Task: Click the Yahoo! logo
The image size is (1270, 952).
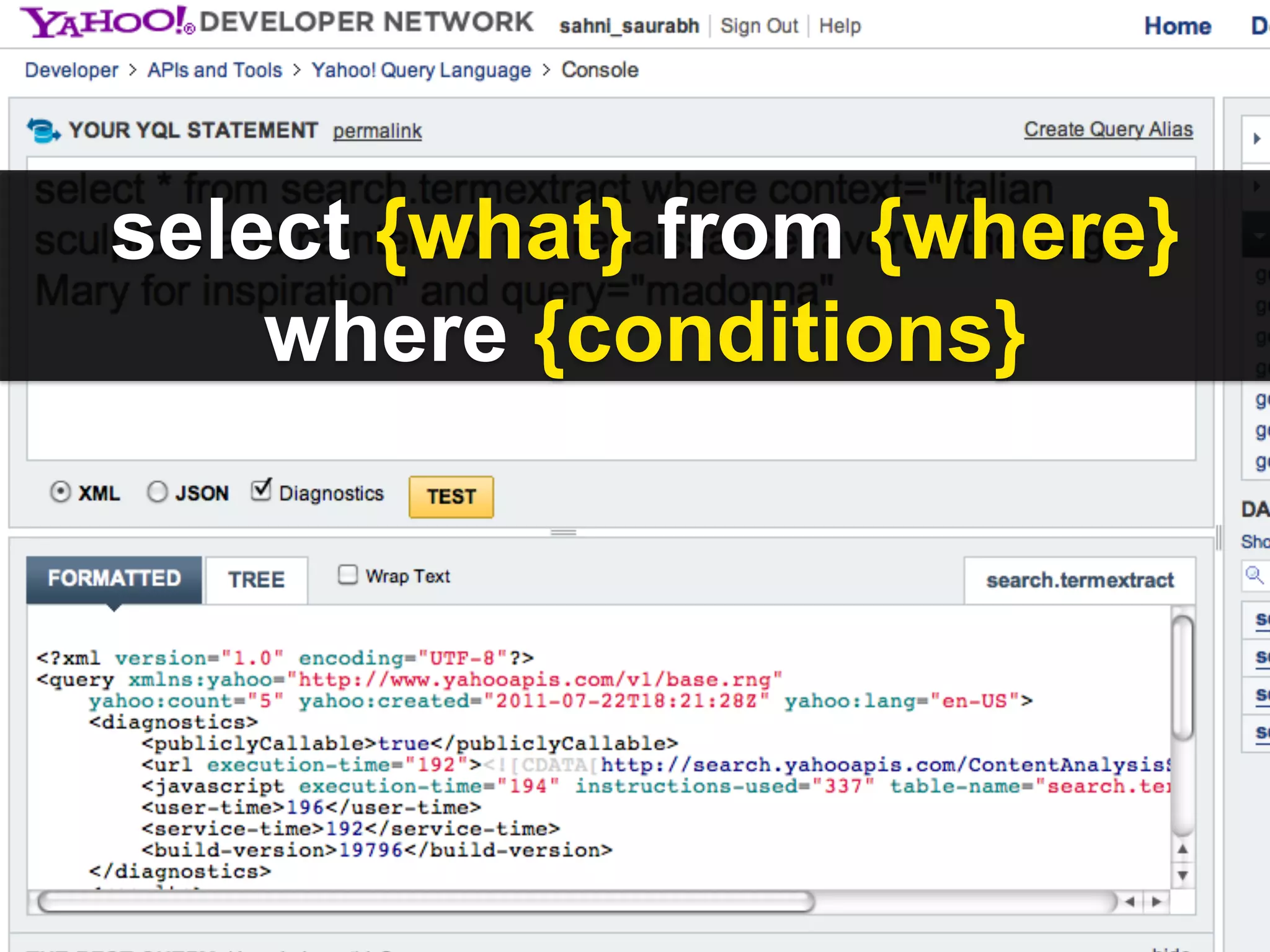Action: coord(108,22)
